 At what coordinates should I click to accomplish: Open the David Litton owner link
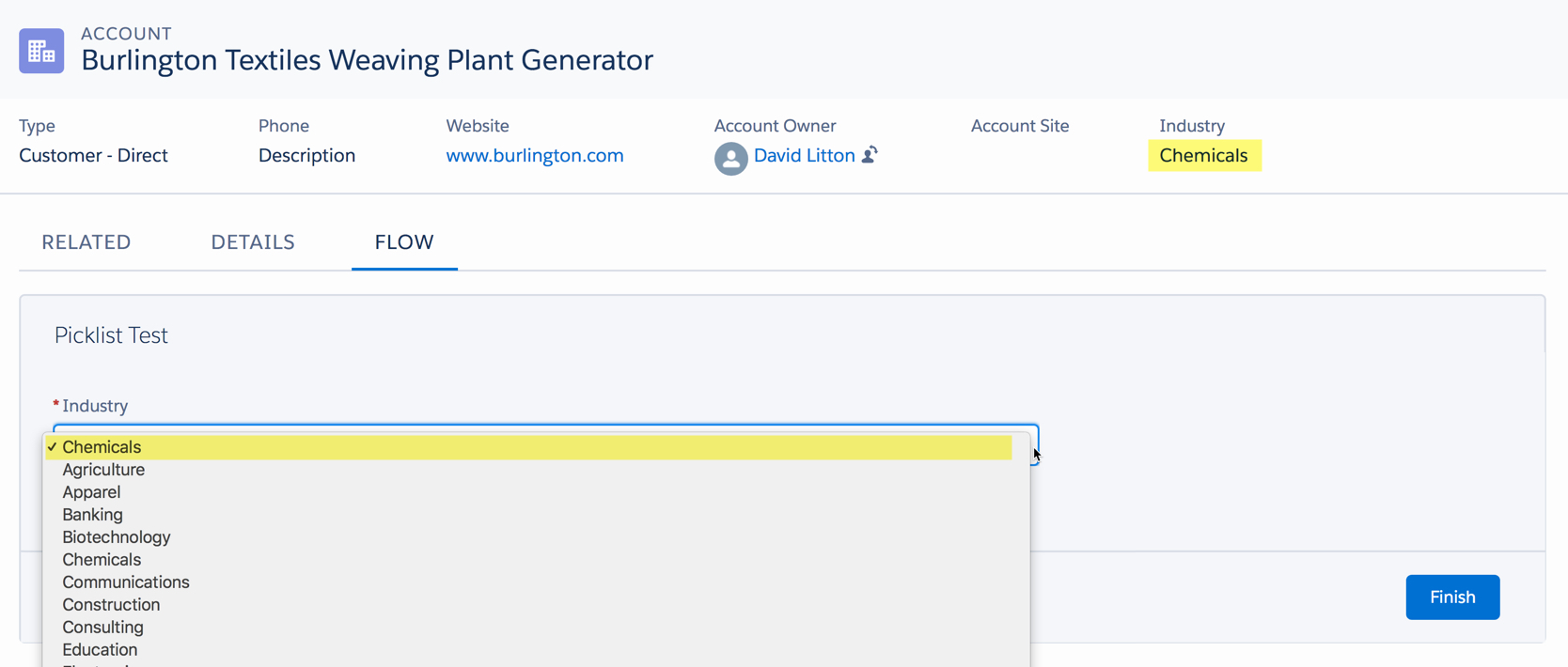804,156
